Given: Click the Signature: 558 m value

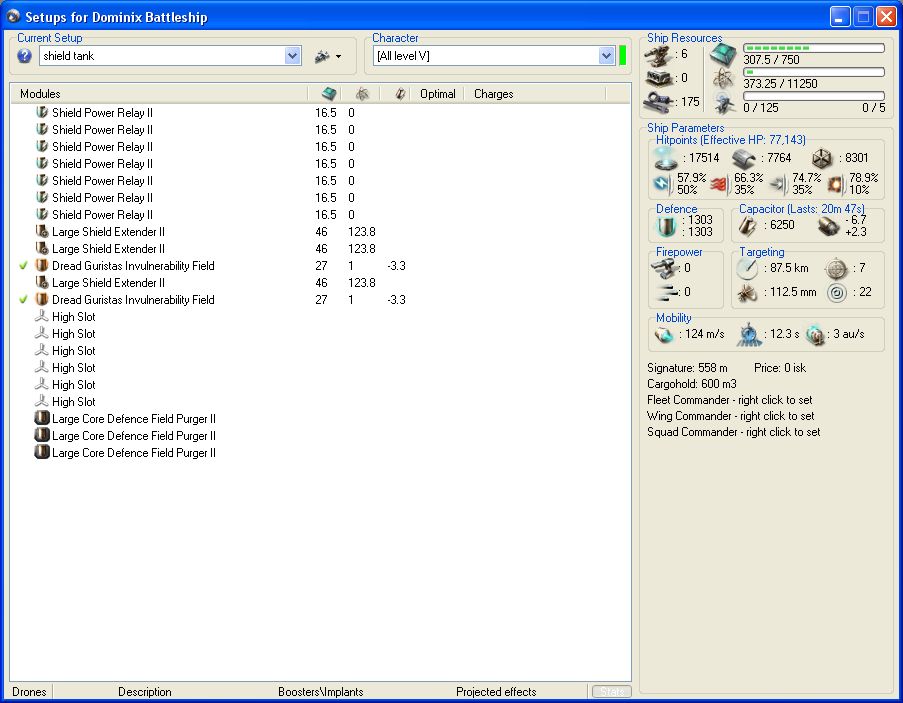Looking at the screenshot, I should (x=687, y=368).
